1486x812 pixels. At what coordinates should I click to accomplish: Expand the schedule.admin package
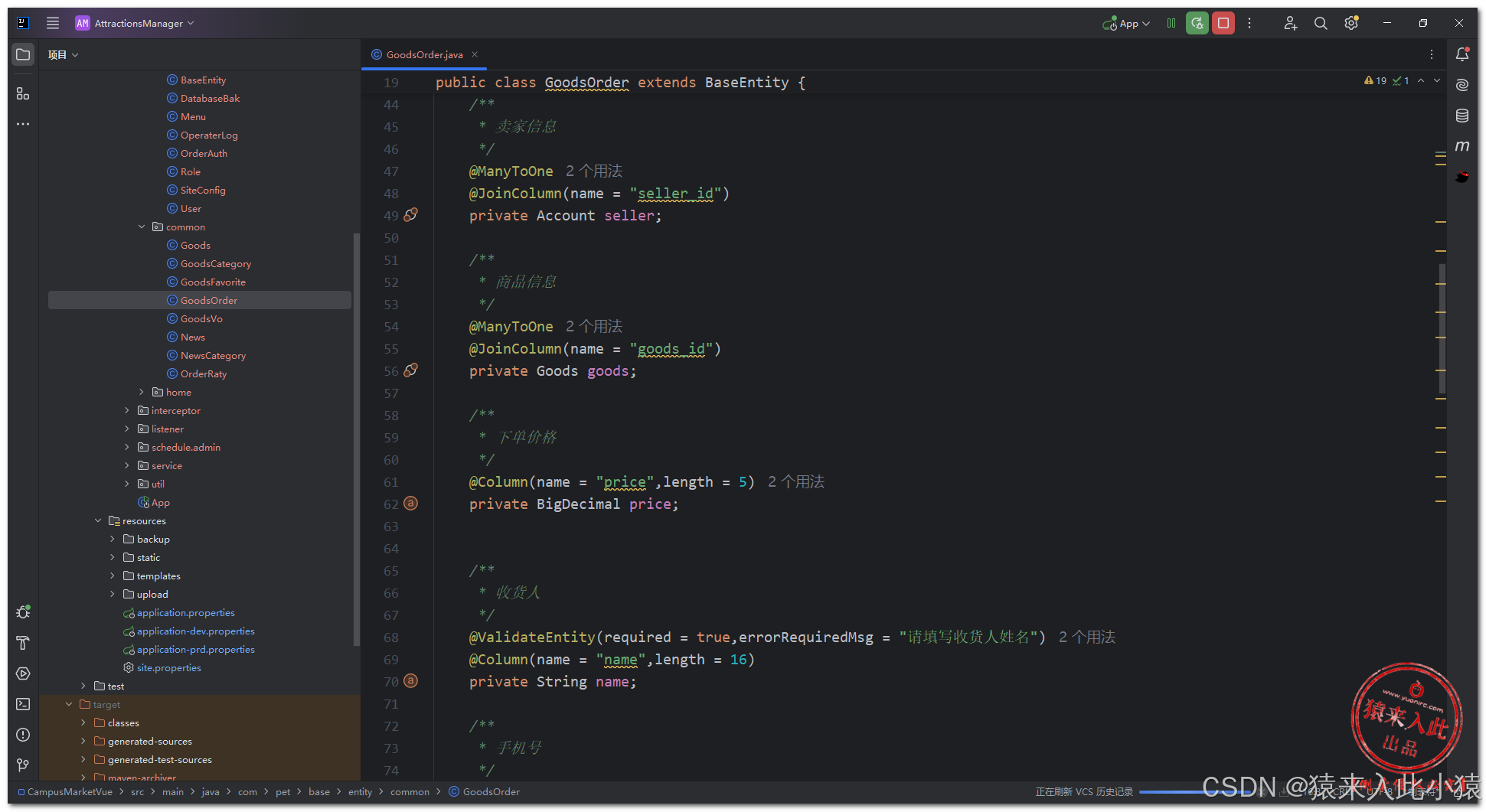(x=127, y=447)
